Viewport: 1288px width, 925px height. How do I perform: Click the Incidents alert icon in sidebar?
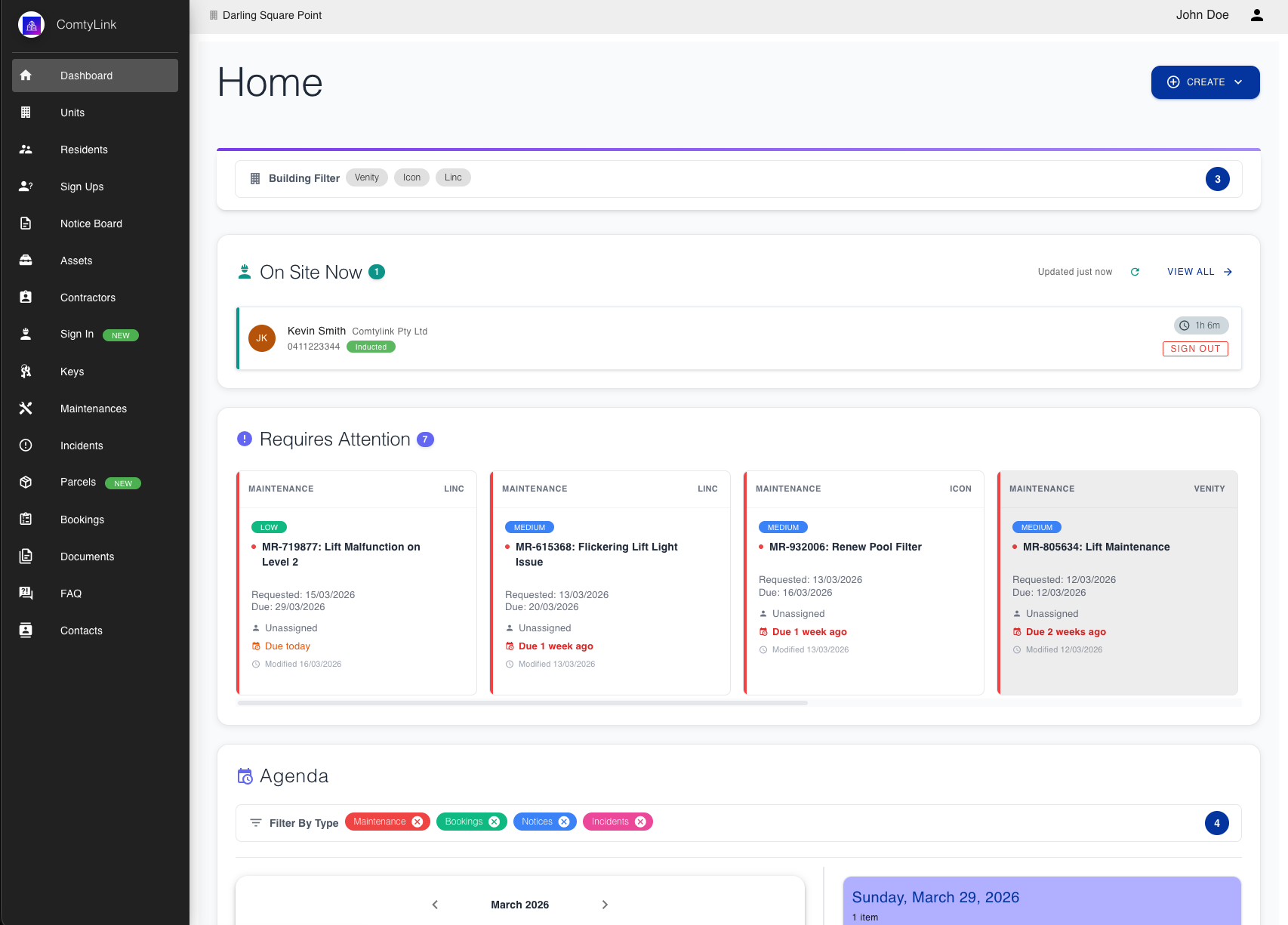pyautogui.click(x=26, y=446)
